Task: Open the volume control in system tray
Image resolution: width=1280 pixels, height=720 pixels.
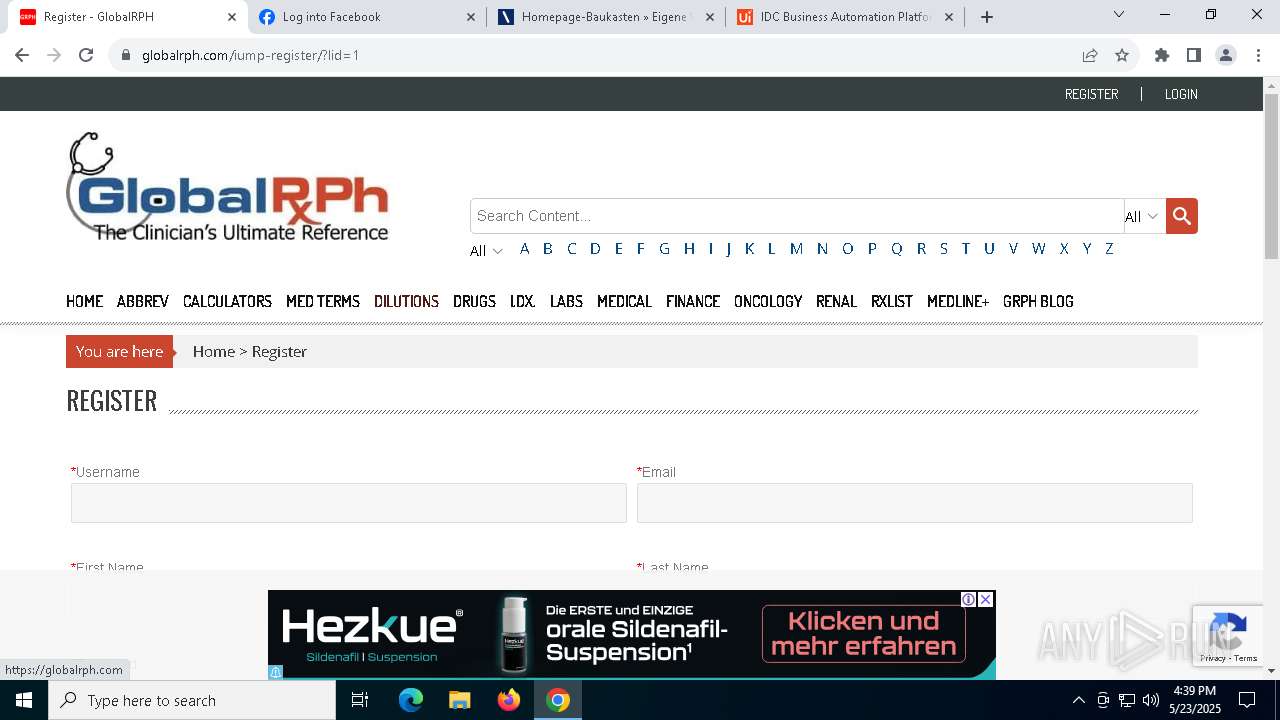Action: click(1151, 700)
